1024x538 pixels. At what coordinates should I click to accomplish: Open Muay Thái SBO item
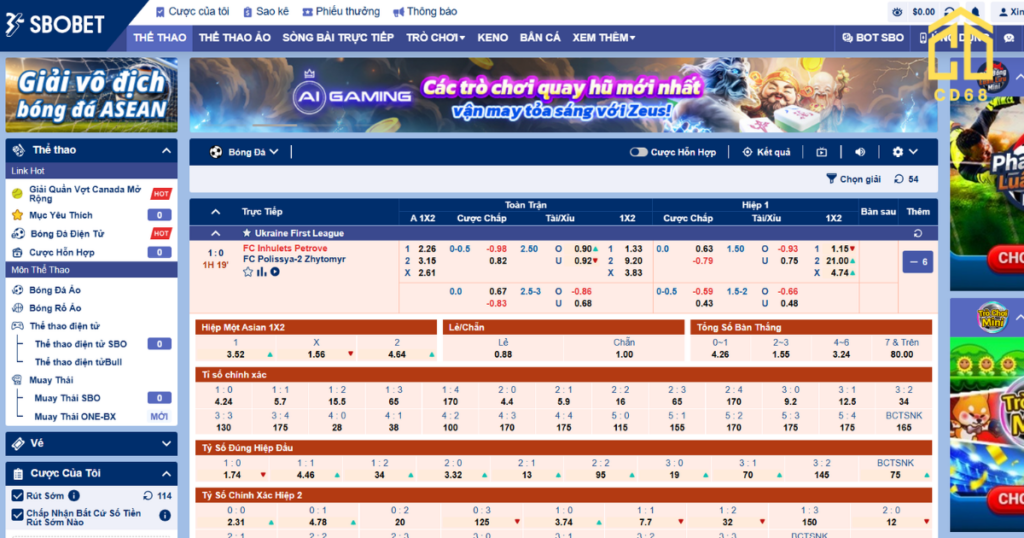(x=67, y=398)
